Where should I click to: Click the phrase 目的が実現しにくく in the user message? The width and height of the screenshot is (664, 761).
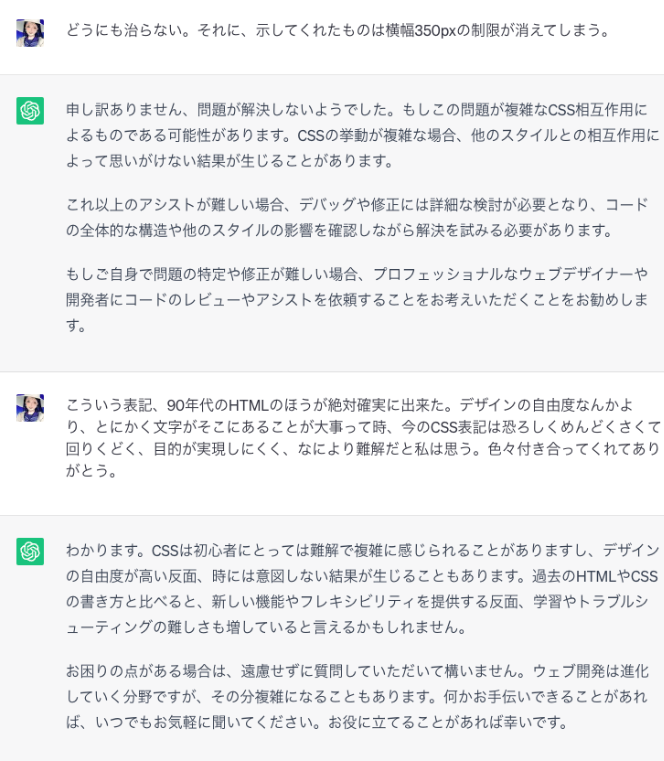[225, 449]
